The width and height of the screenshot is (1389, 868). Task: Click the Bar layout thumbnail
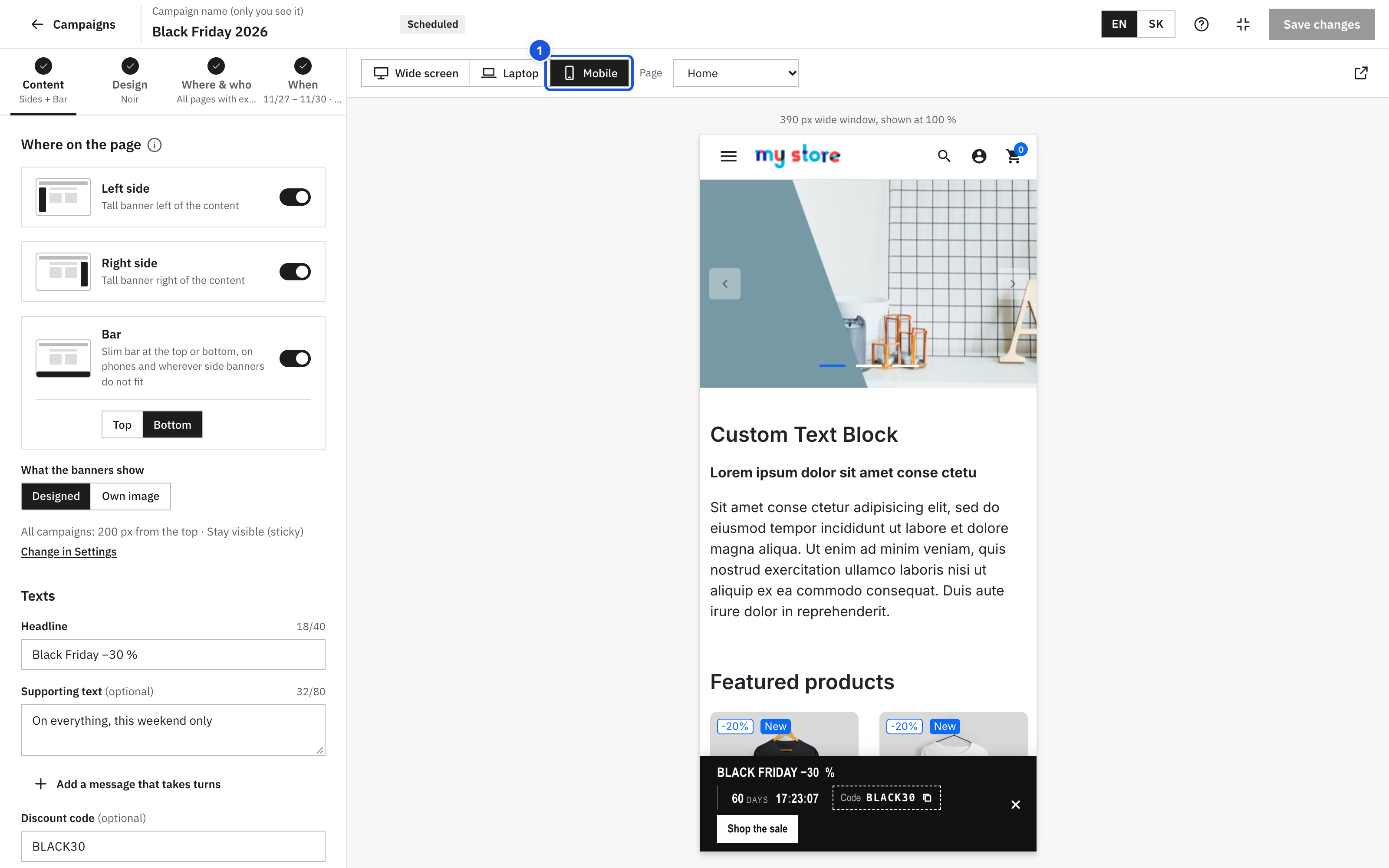63,358
